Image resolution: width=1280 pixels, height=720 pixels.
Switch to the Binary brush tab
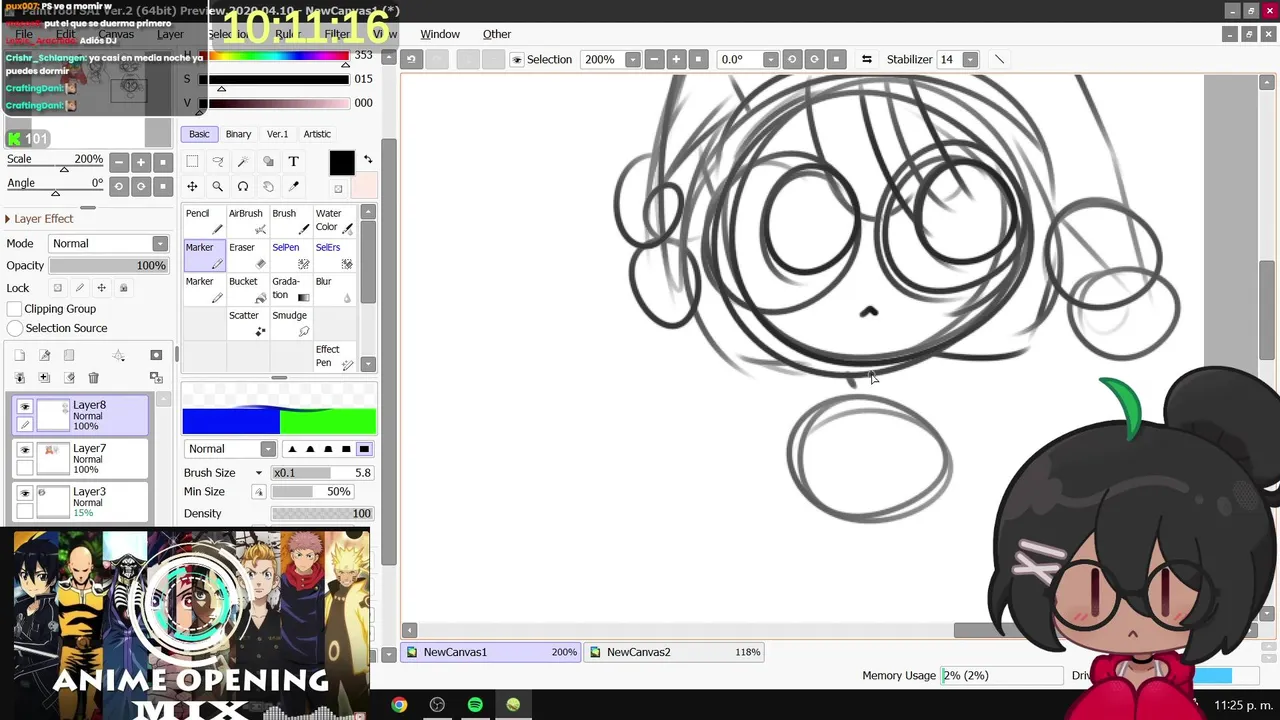[238, 134]
